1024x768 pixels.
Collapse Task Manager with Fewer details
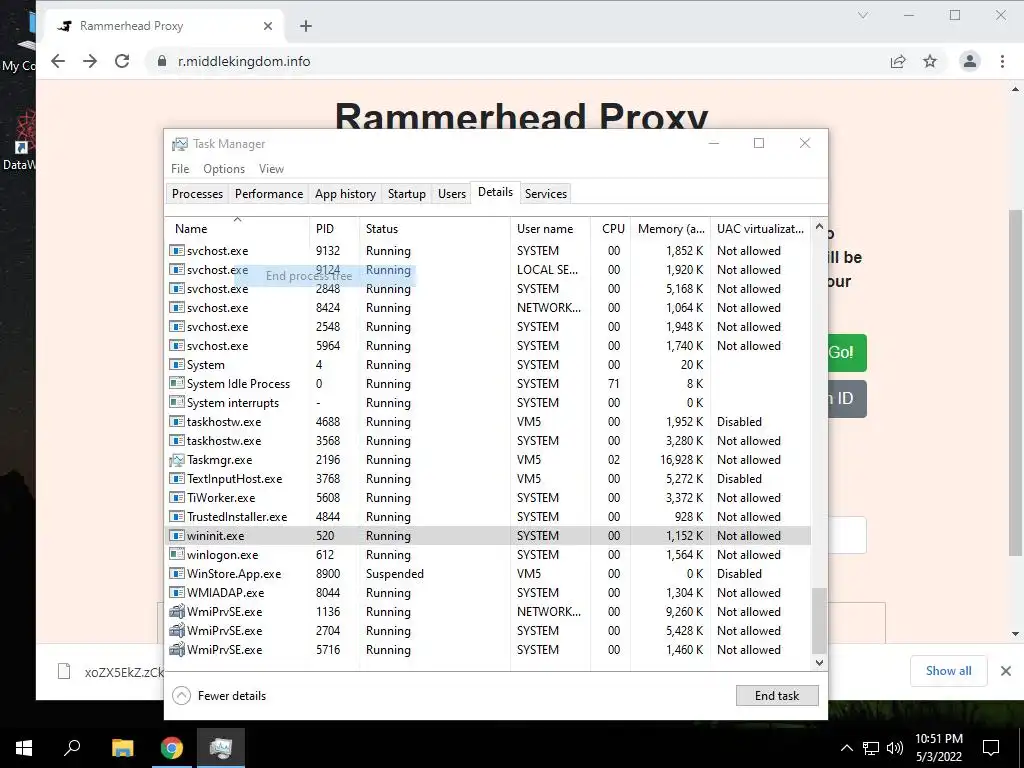click(x=219, y=696)
